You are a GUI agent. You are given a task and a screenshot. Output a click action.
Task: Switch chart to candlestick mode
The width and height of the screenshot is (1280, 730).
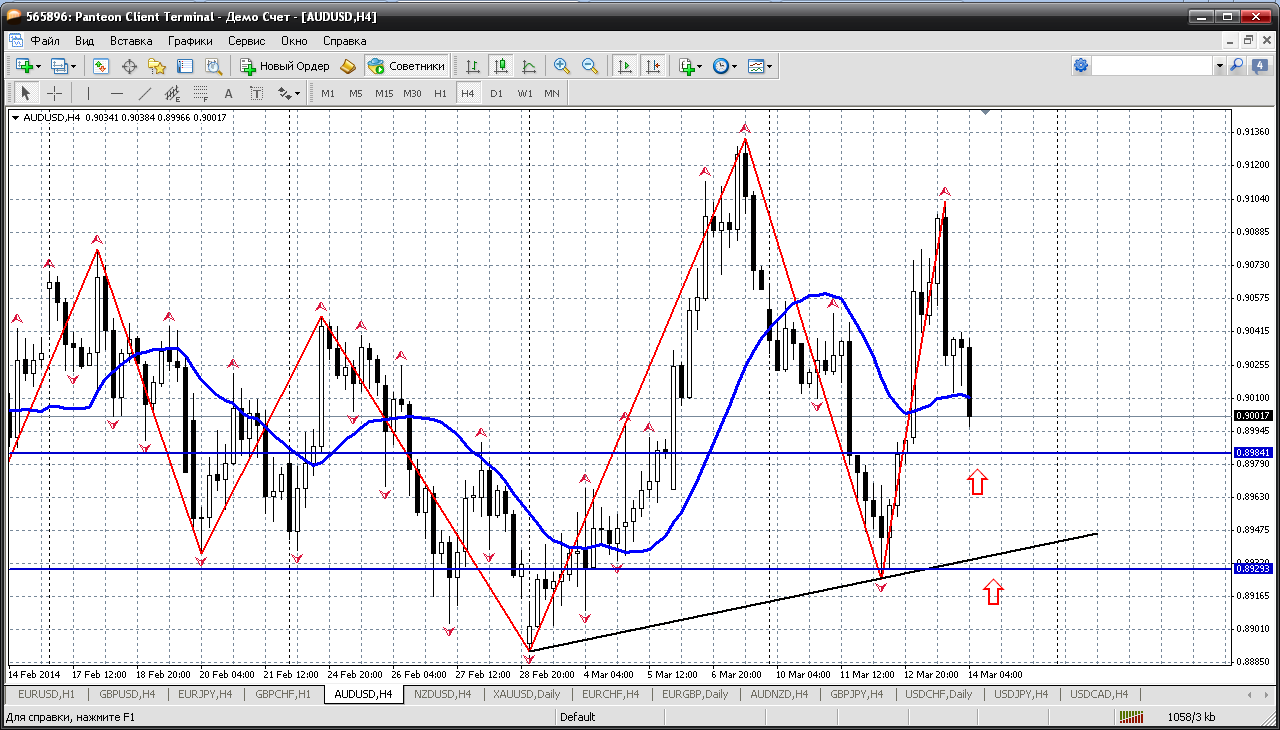point(501,66)
